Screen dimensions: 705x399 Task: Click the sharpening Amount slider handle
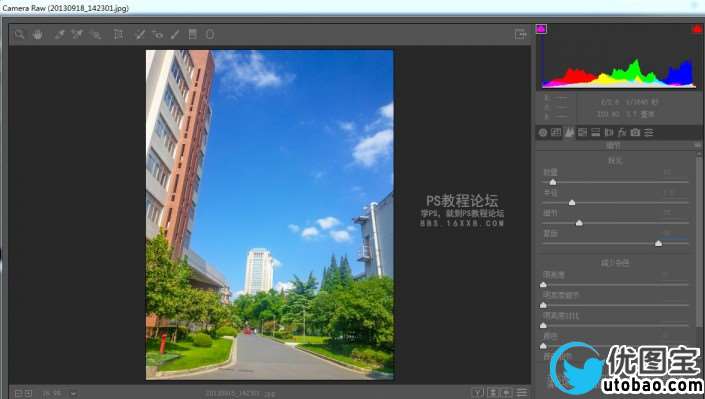pos(553,182)
